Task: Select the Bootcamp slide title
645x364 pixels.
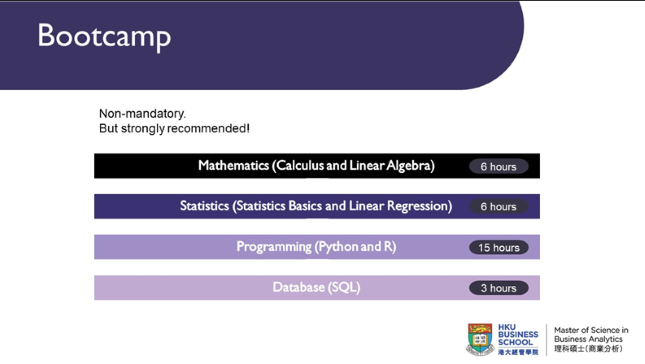Action: (104, 37)
